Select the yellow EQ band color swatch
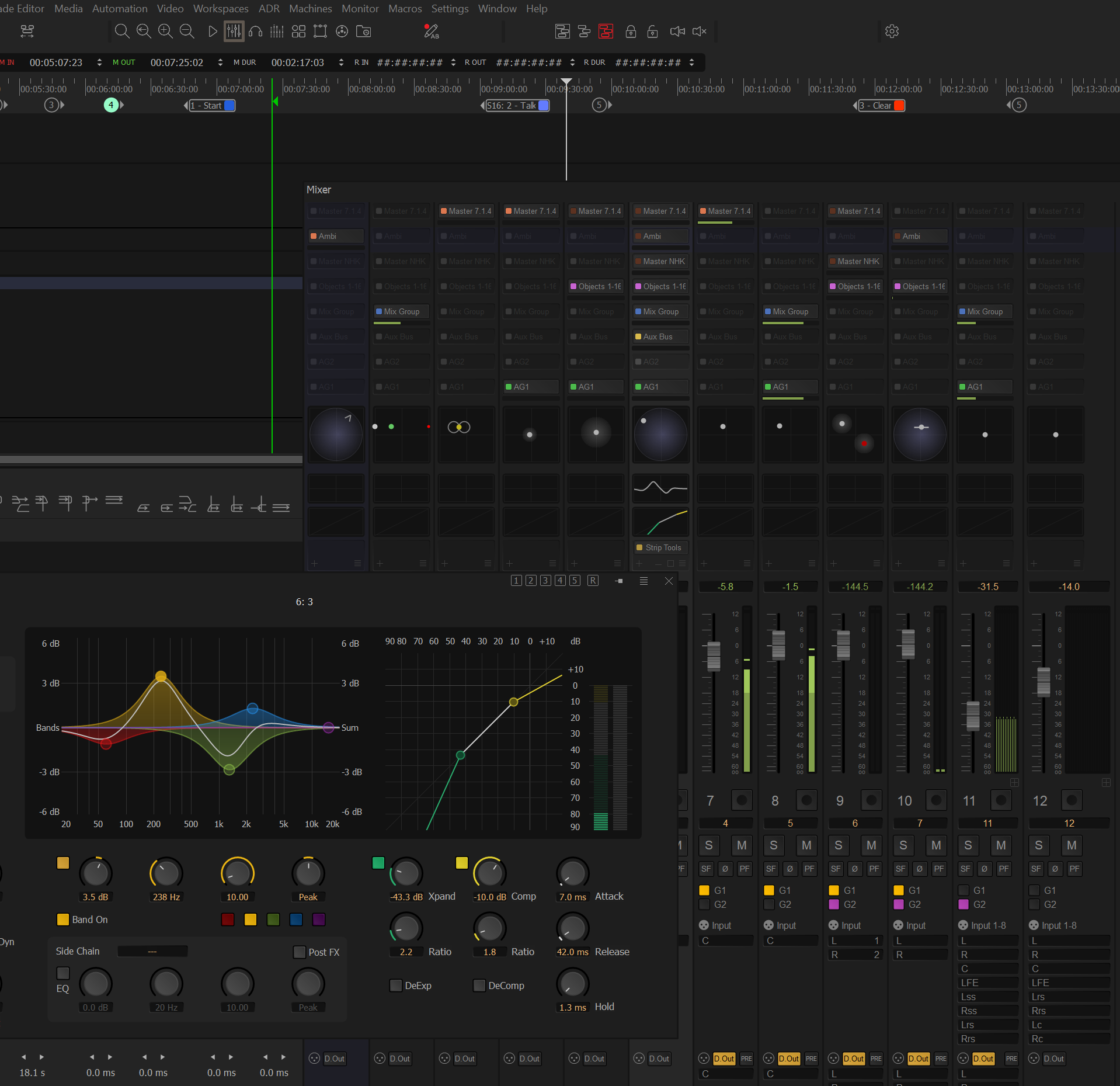 tap(251, 919)
